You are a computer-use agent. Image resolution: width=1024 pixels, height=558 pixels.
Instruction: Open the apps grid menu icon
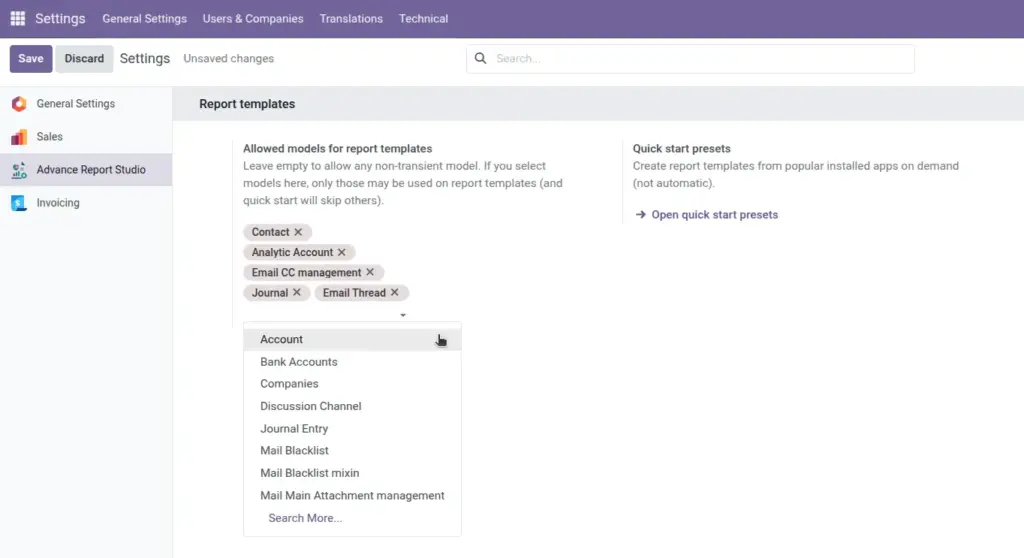click(x=18, y=18)
